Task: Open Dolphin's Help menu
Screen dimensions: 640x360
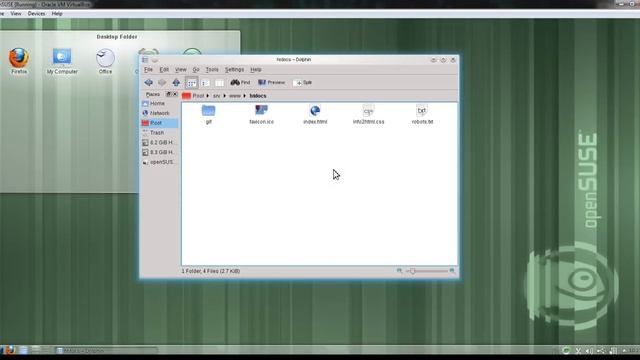Action: pyautogui.click(x=256, y=70)
